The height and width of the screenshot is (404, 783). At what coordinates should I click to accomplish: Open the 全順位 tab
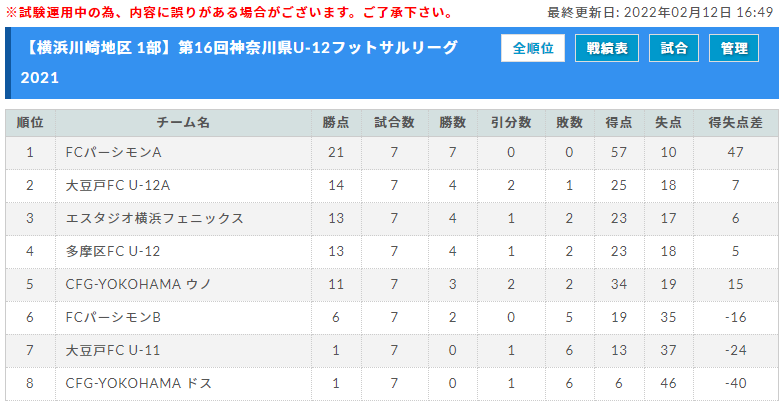tap(533, 48)
